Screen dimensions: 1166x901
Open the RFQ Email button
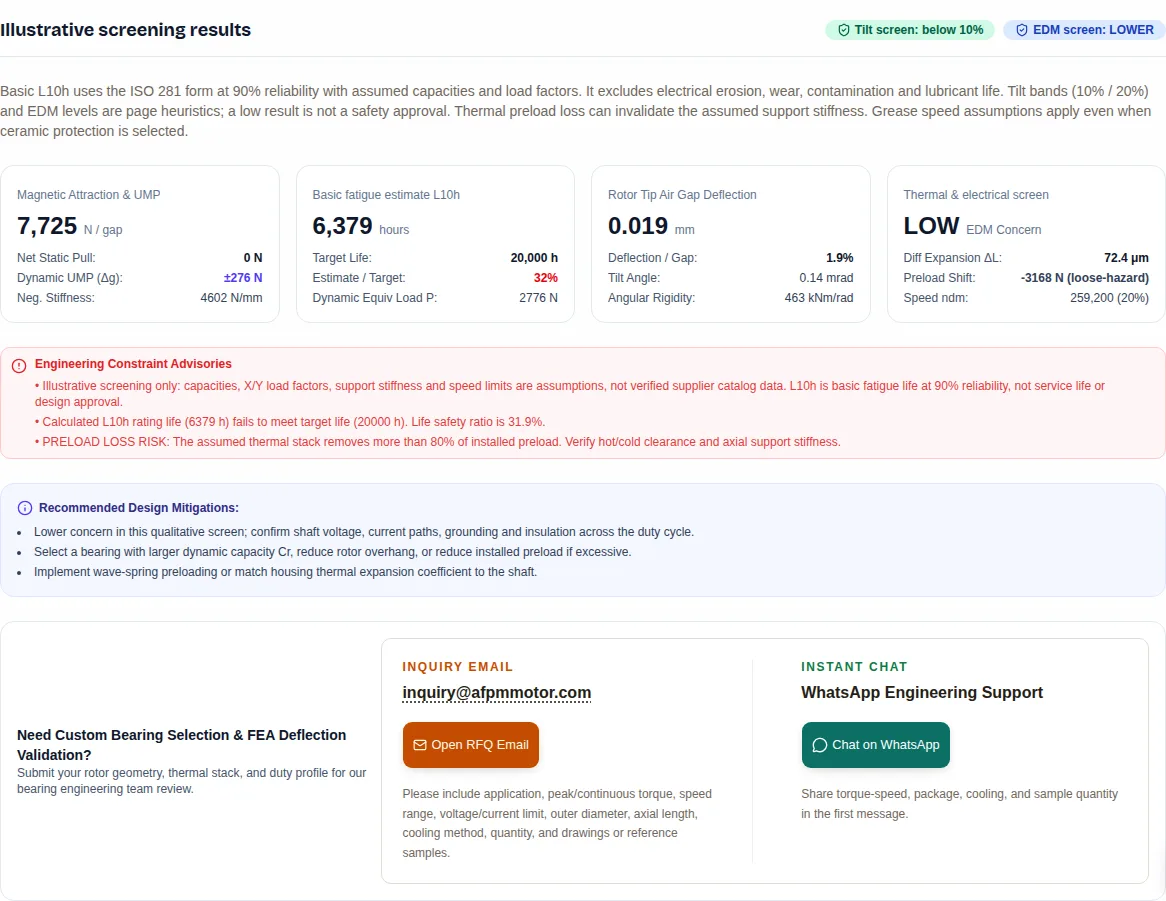tap(471, 745)
